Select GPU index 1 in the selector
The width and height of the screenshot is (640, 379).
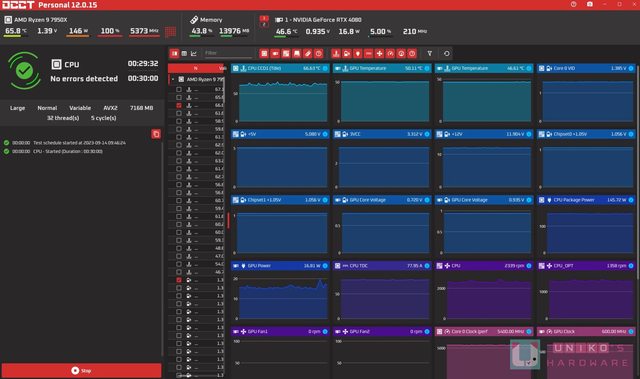(264, 18)
